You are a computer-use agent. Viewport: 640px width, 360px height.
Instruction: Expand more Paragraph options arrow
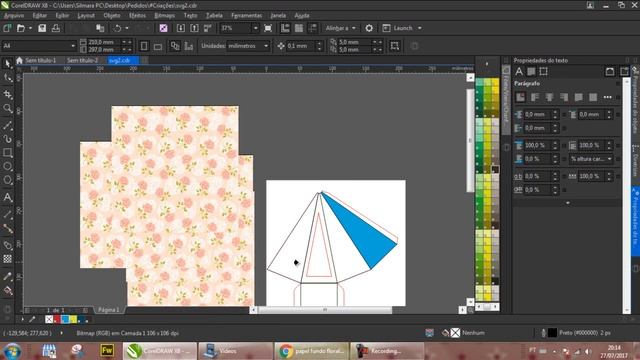(x=568, y=203)
